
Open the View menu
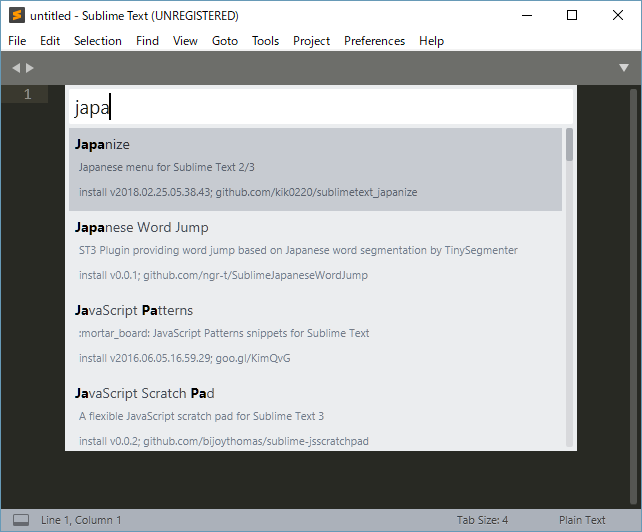coord(185,41)
